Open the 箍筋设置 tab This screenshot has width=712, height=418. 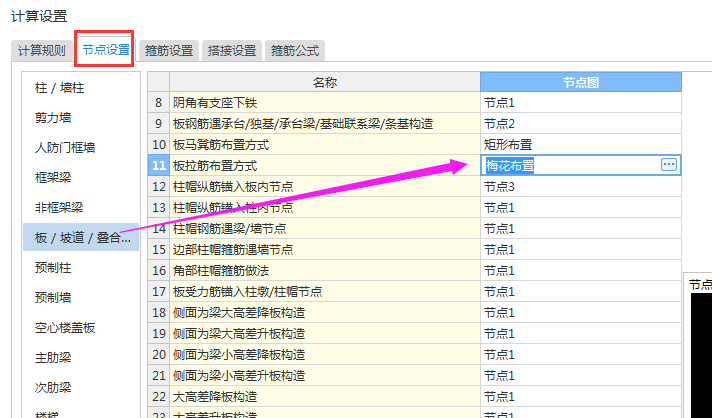pyautogui.click(x=169, y=50)
